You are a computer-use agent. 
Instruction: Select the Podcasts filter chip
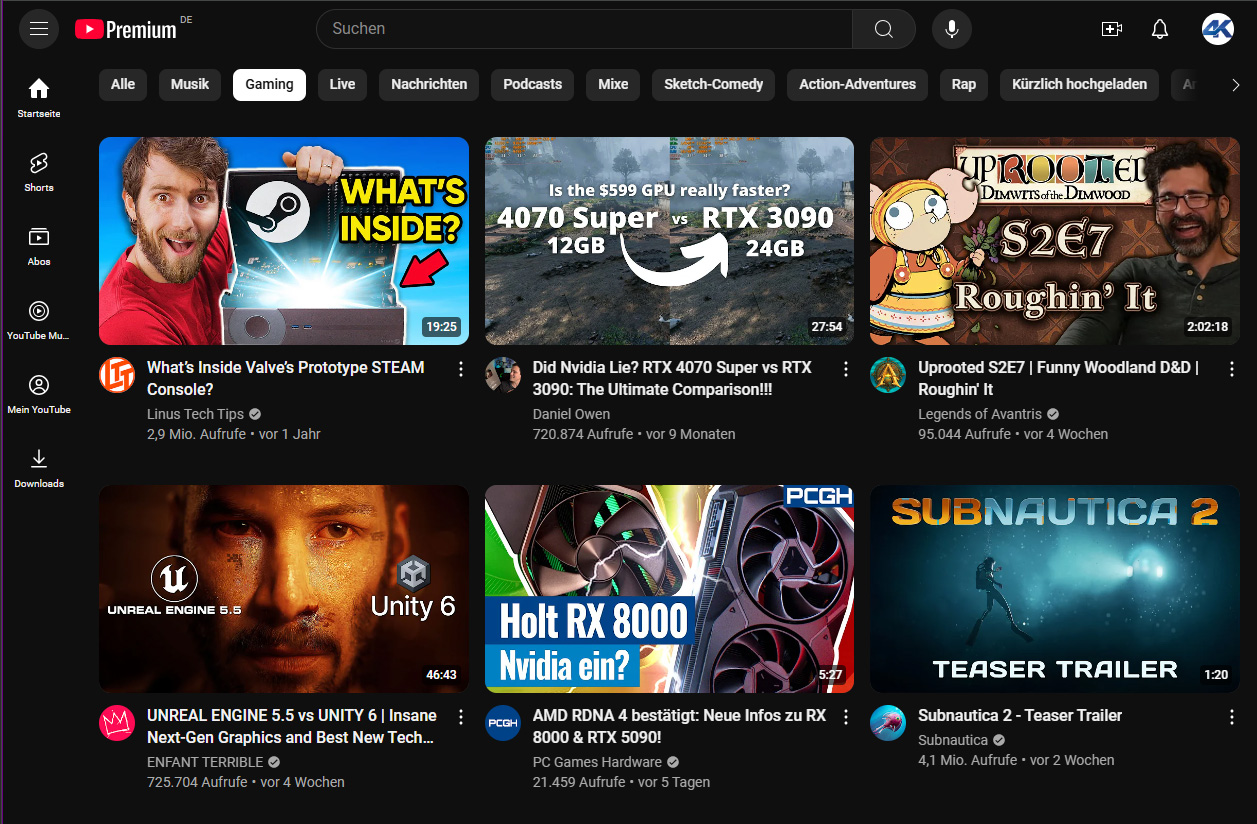(x=532, y=85)
